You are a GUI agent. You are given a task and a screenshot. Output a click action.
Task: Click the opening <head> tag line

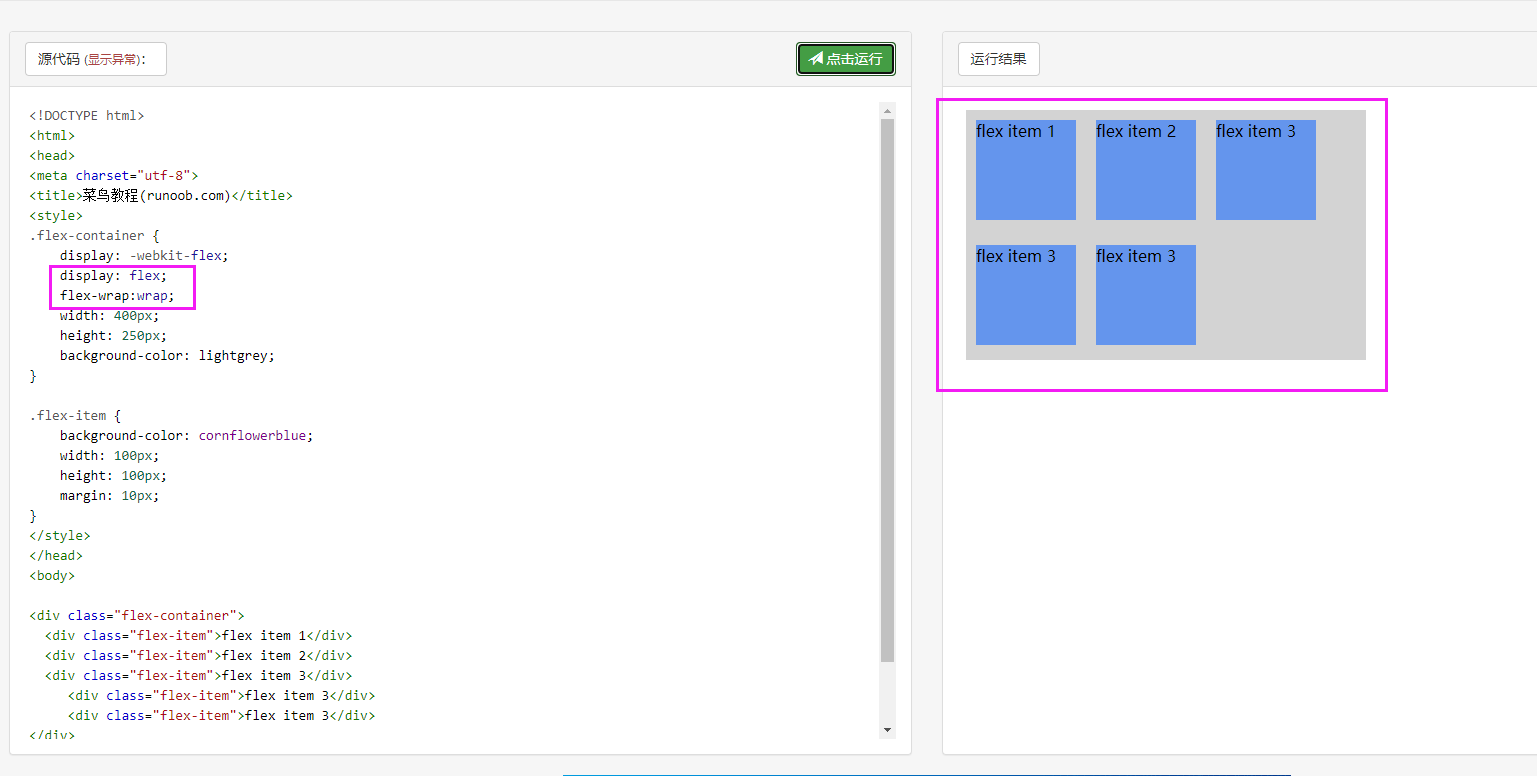click(x=52, y=155)
